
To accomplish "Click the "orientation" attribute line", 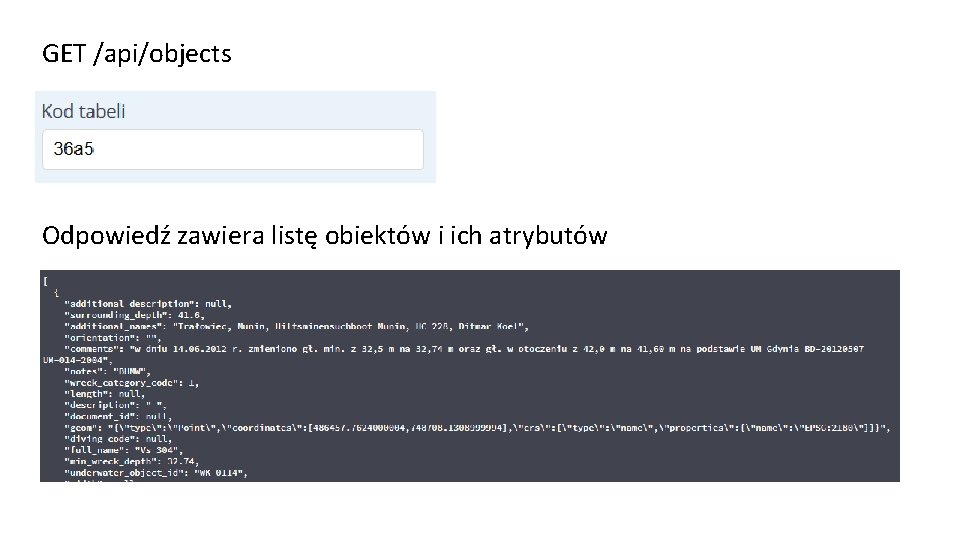I will (x=113, y=337).
